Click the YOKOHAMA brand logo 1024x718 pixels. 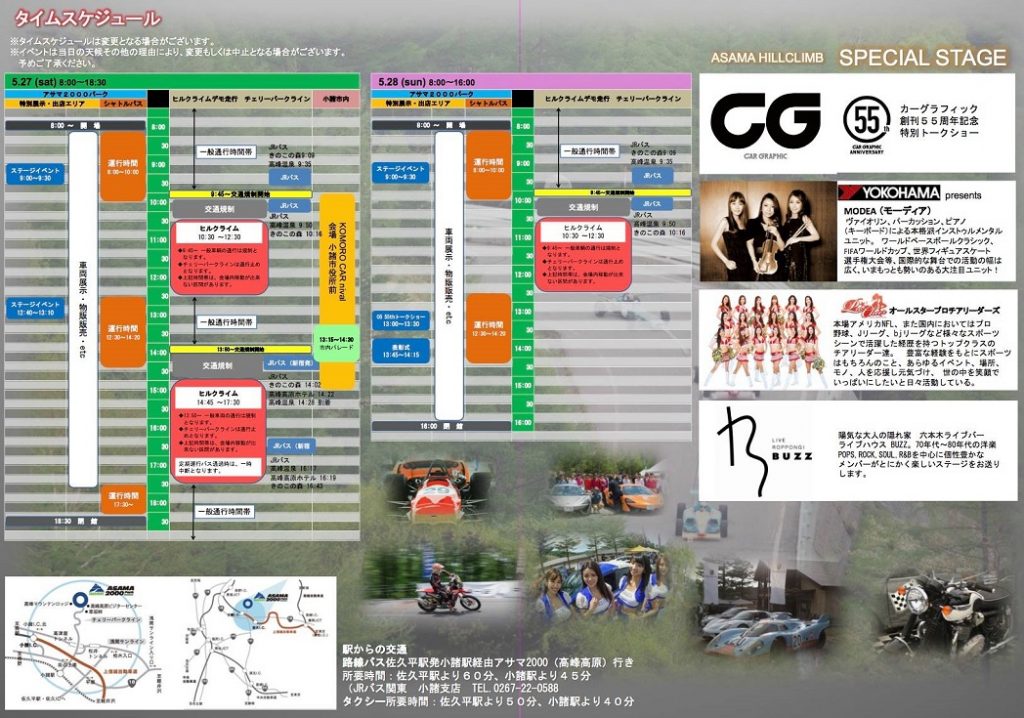[x=889, y=193]
